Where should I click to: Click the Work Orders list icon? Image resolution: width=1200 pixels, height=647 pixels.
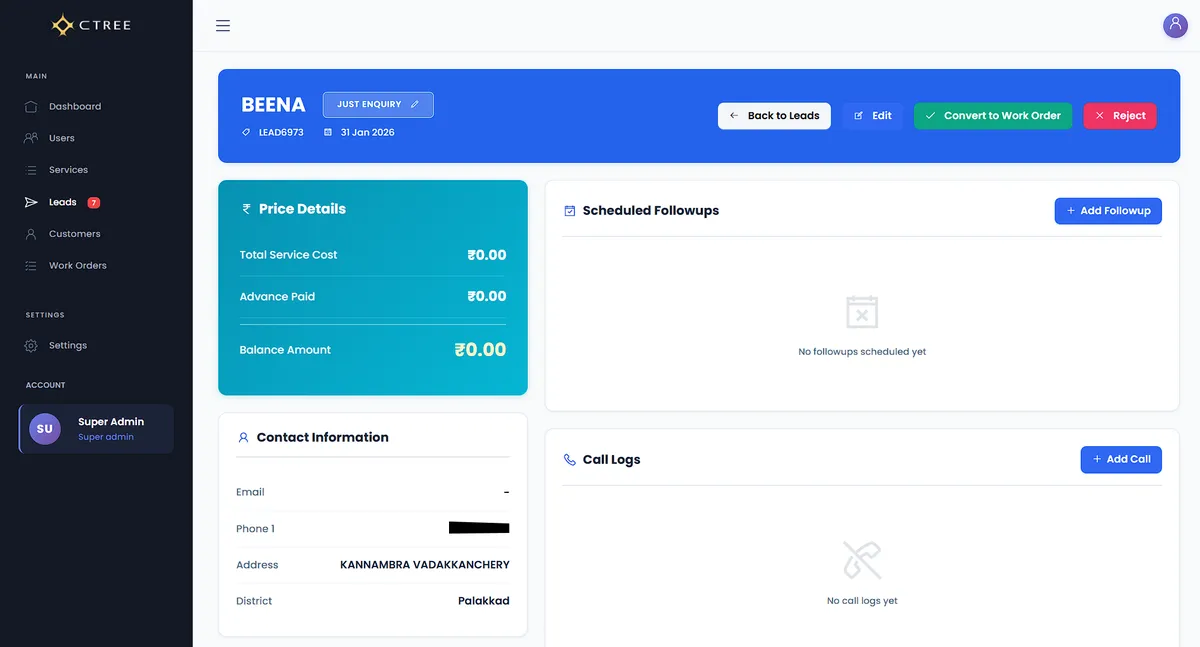(31, 266)
